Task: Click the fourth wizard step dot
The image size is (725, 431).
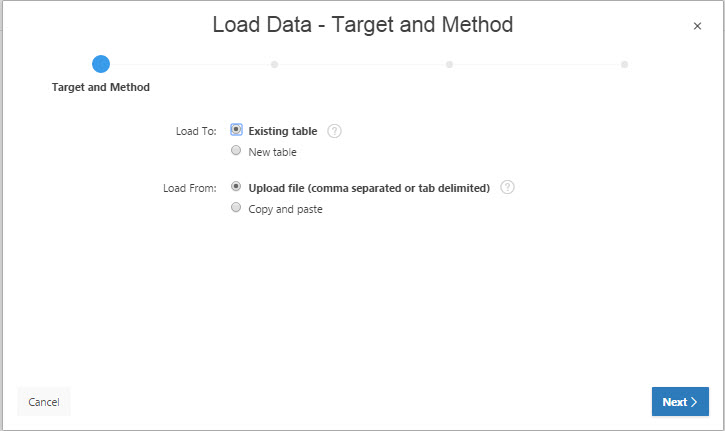Action: (x=624, y=64)
